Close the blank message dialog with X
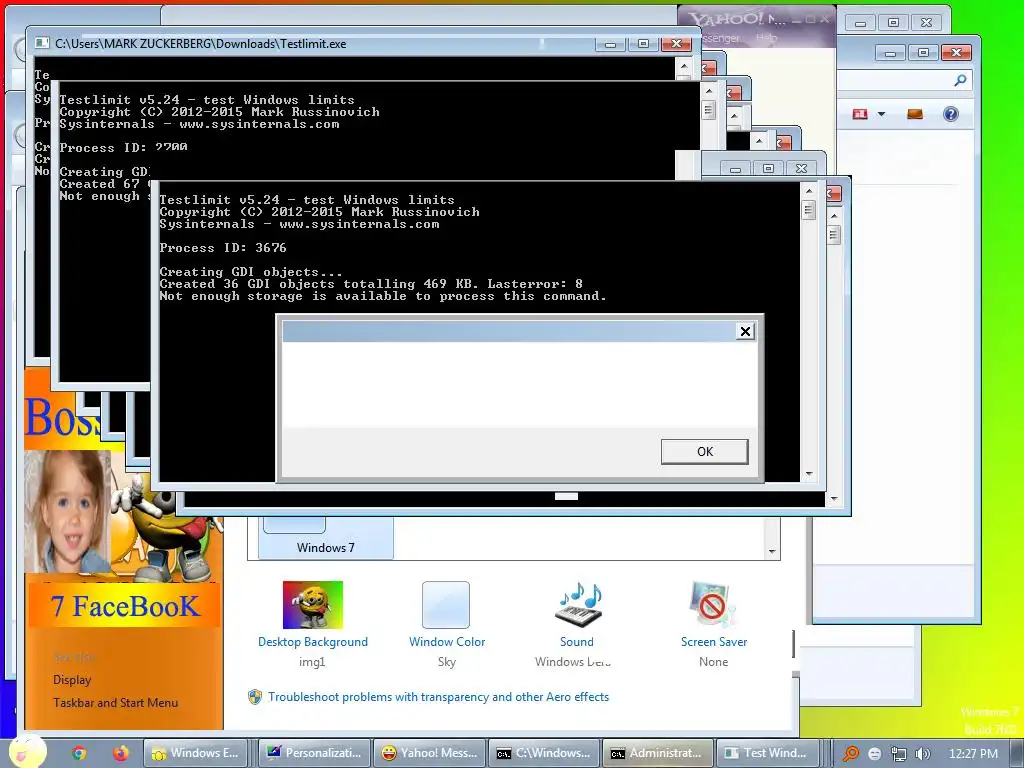 tap(745, 331)
